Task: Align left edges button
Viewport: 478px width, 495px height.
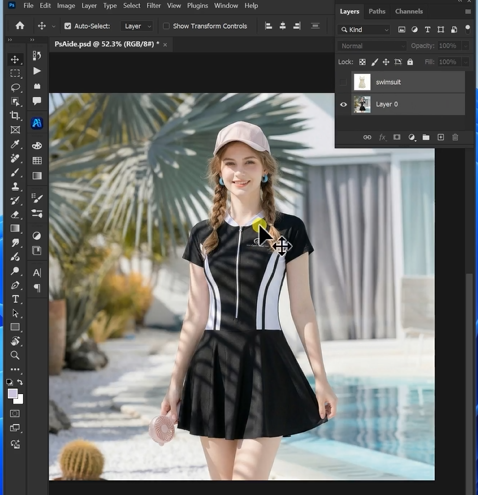Action: tap(268, 26)
